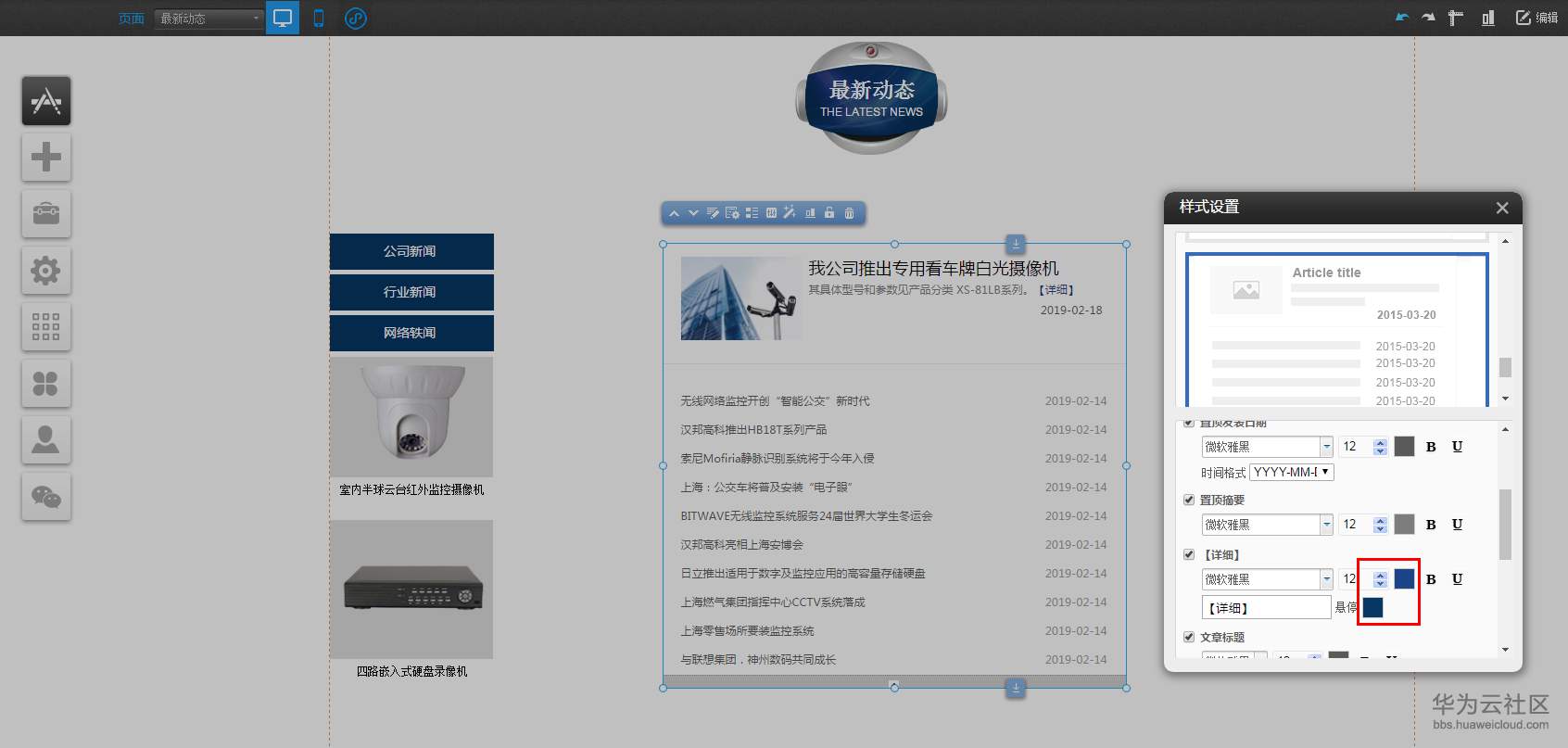This screenshot has width=1568, height=748.
Task: Open the headline 我公司推出专用看车牌白光摄像机
Action: pyautogui.click(x=933, y=268)
